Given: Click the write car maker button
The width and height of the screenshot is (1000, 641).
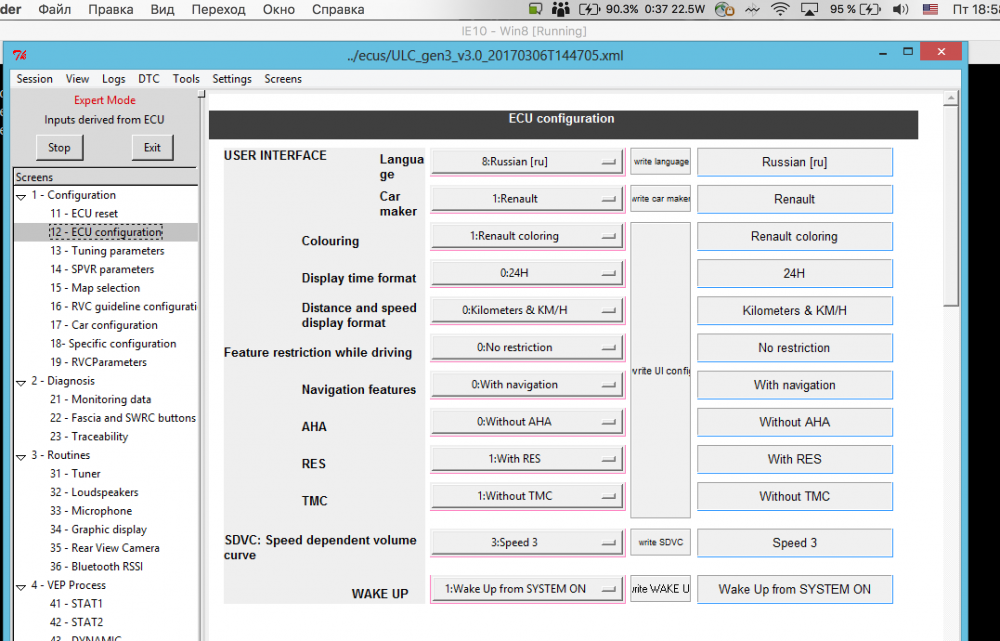Looking at the screenshot, I should click(x=661, y=198).
